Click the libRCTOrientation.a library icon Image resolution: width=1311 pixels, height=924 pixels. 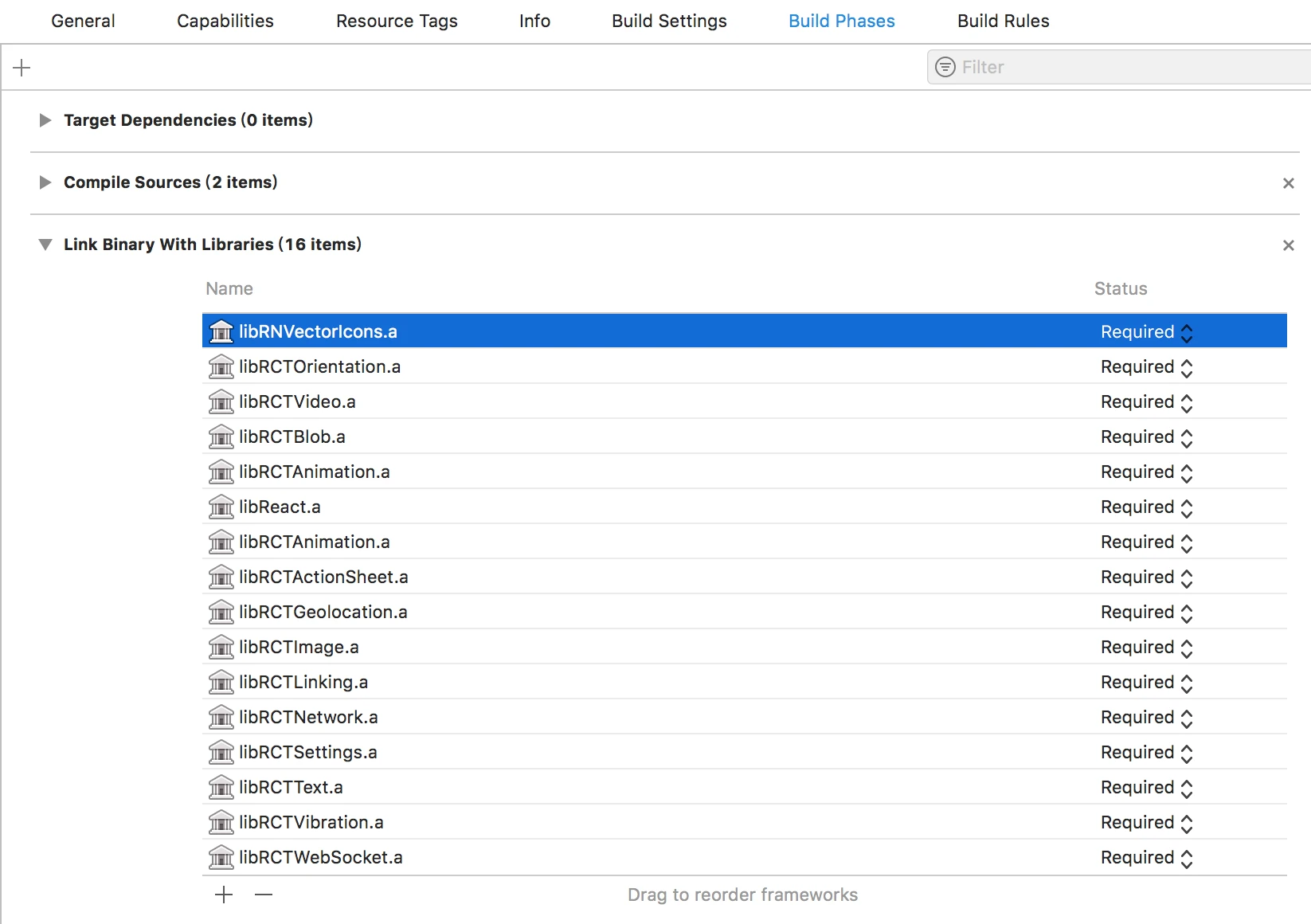(221, 366)
